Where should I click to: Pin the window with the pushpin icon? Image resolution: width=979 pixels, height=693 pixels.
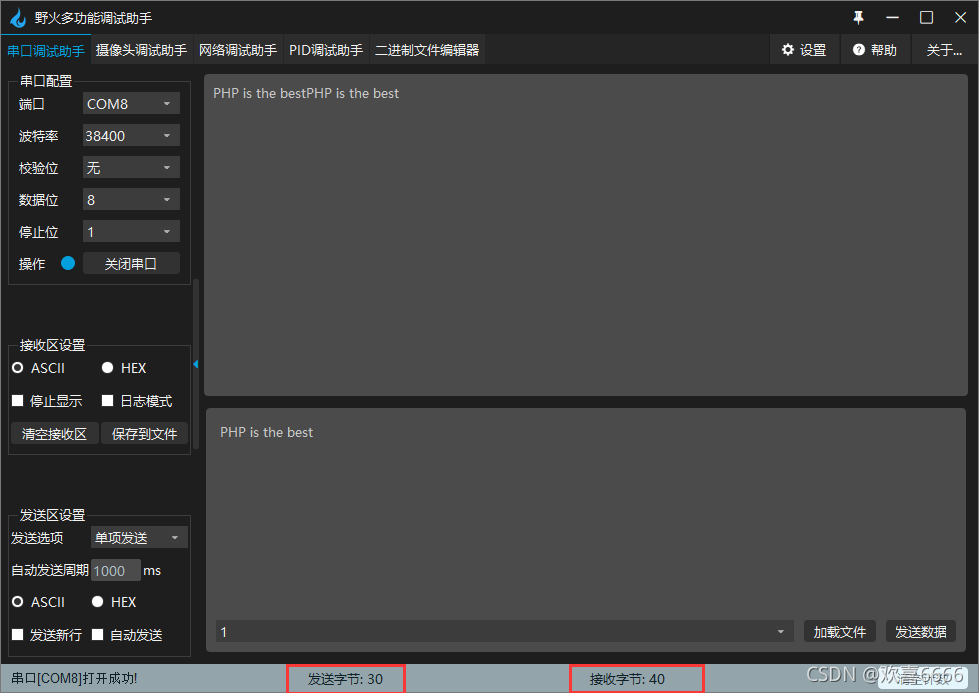[858, 17]
